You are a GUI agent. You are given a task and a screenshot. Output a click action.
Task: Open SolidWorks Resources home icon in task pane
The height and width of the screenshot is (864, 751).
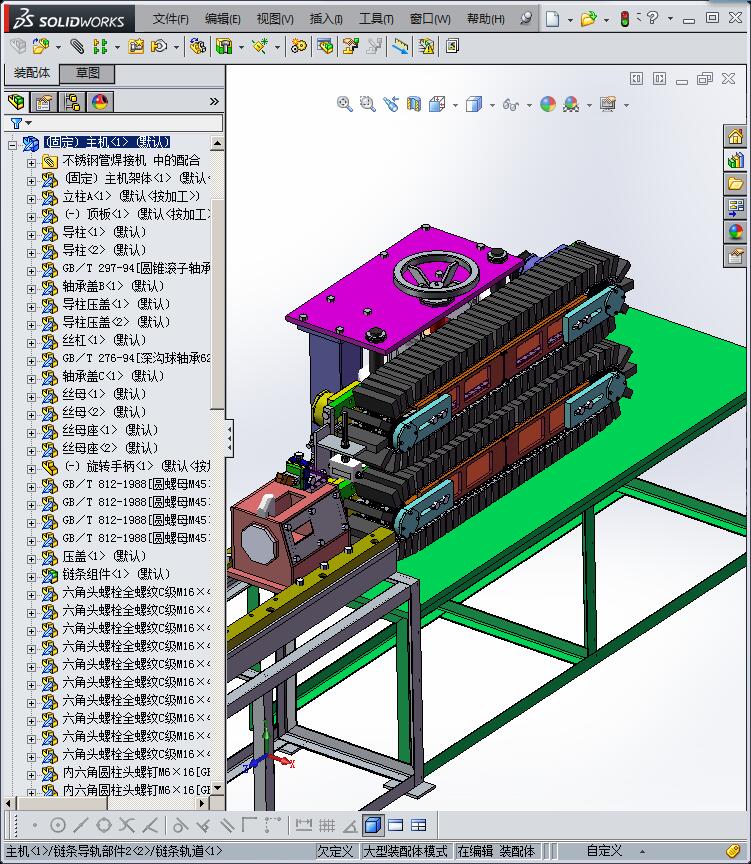pos(736,136)
